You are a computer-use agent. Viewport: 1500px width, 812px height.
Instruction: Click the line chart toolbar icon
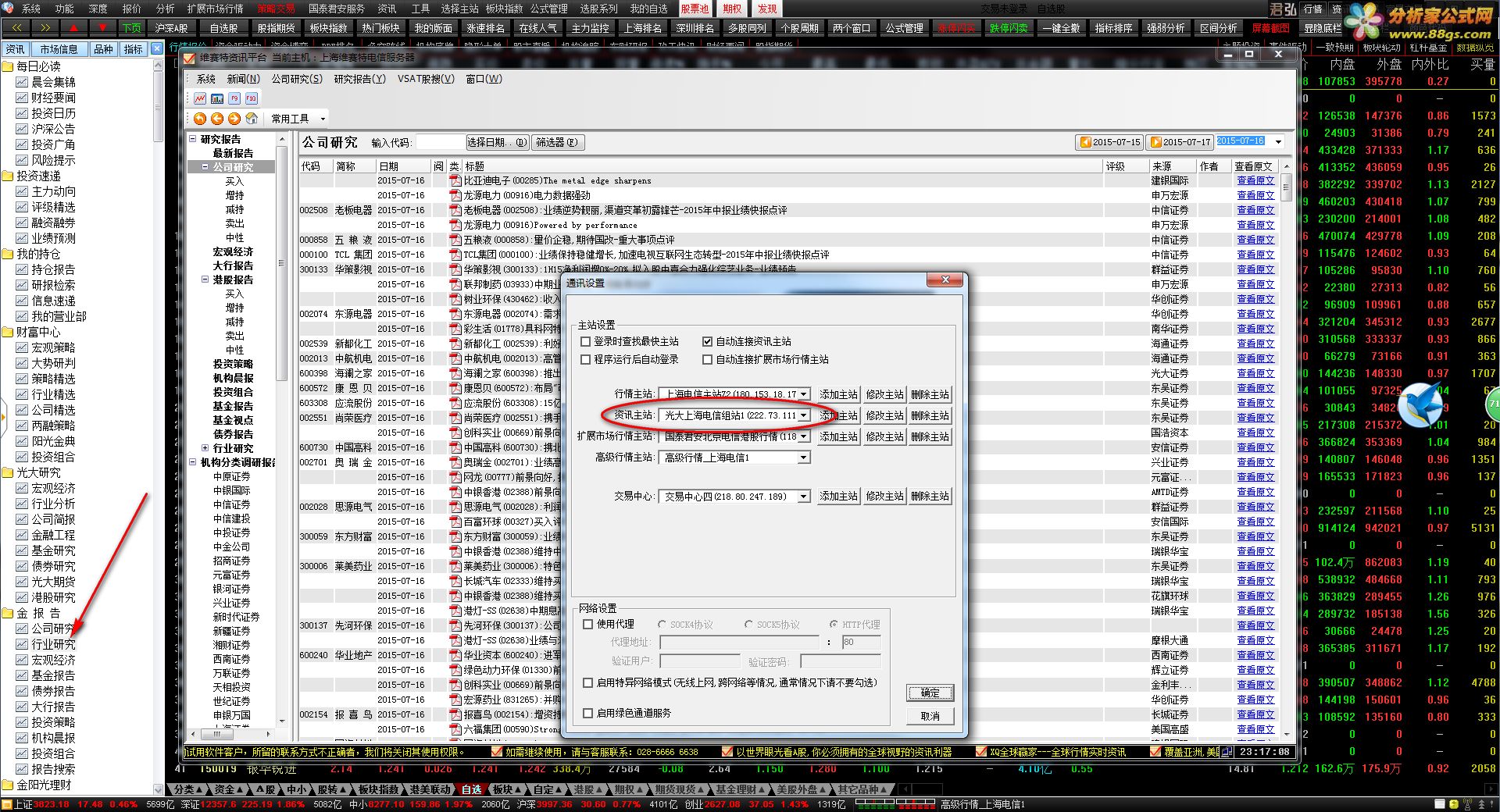coord(200,98)
